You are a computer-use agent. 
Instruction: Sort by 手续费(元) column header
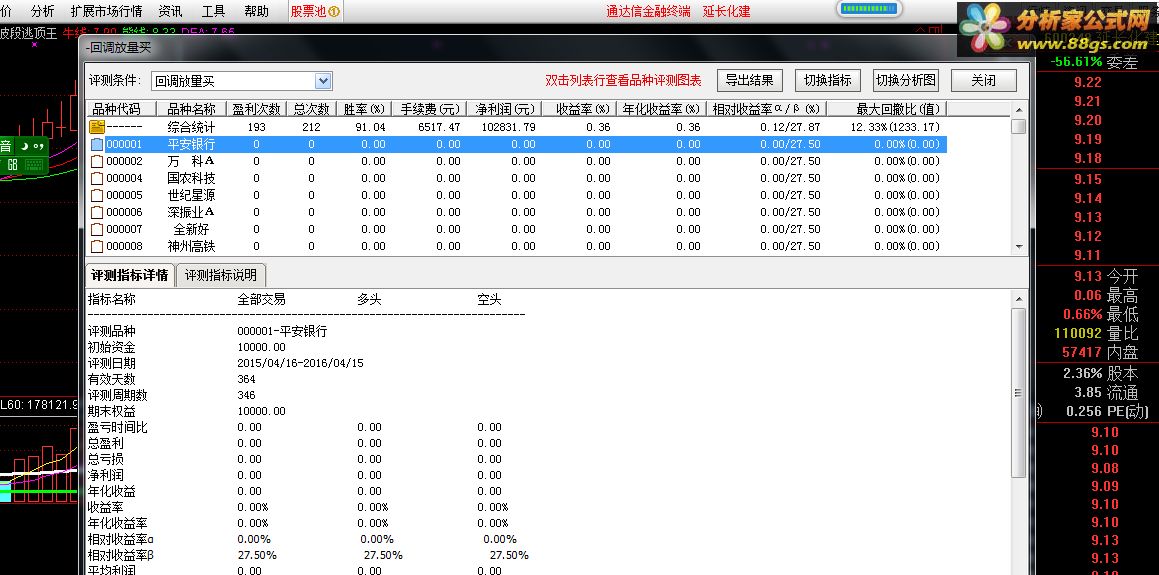(x=430, y=109)
